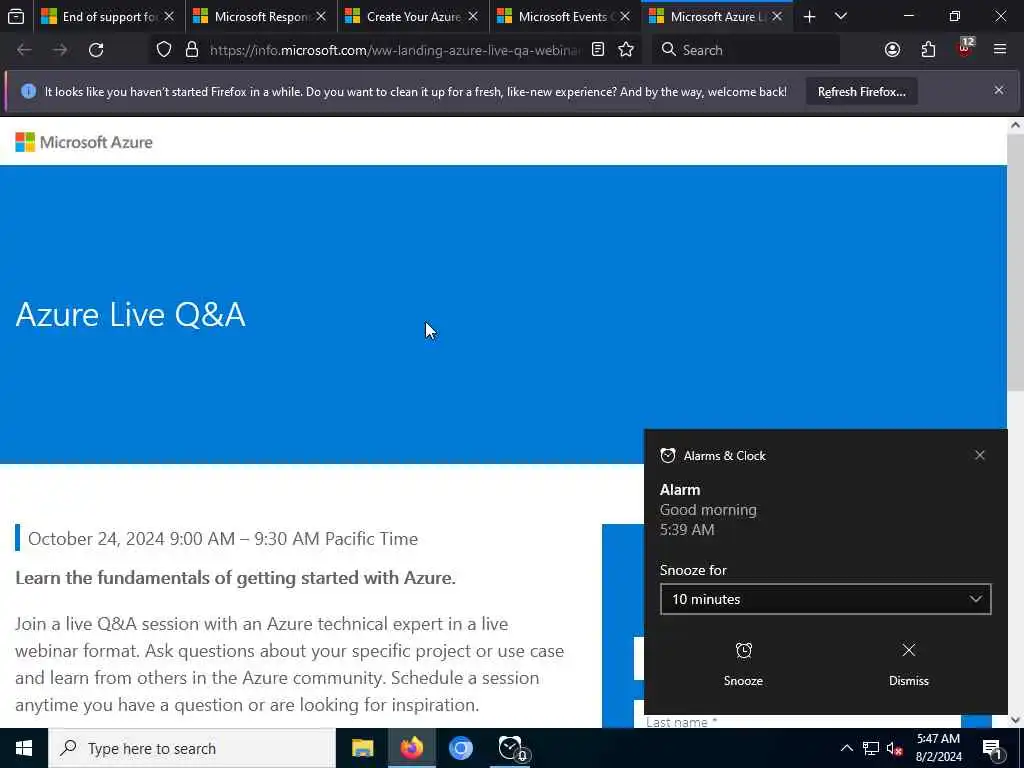Show site info via the padlock icon
Image resolution: width=1024 pixels, height=768 pixels.
[x=191, y=50]
